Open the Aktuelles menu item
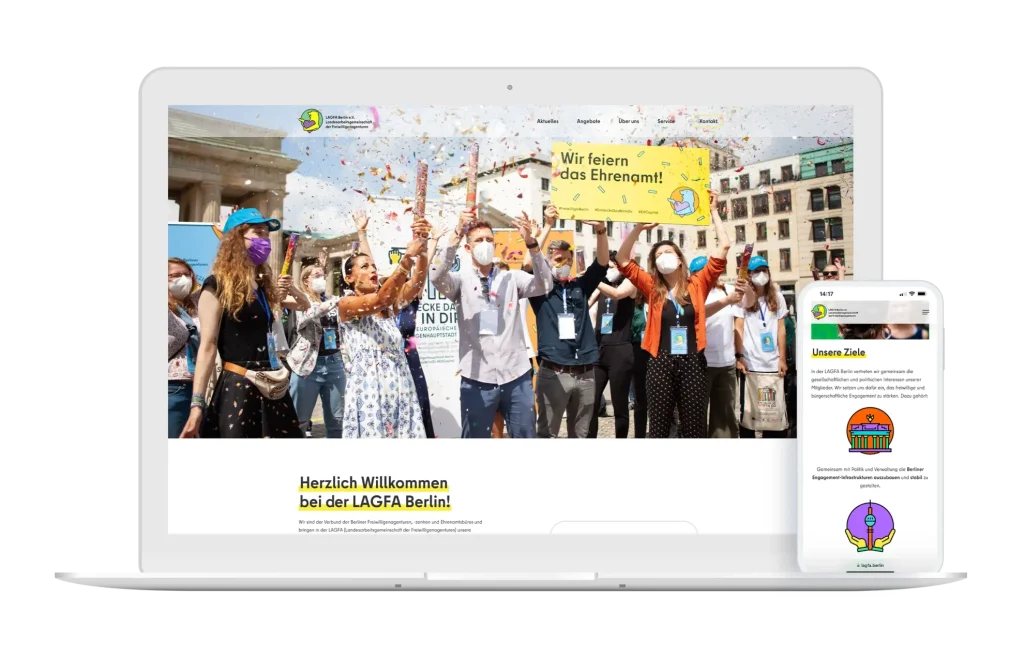The width and height of the screenshot is (1024, 657). 547,121
